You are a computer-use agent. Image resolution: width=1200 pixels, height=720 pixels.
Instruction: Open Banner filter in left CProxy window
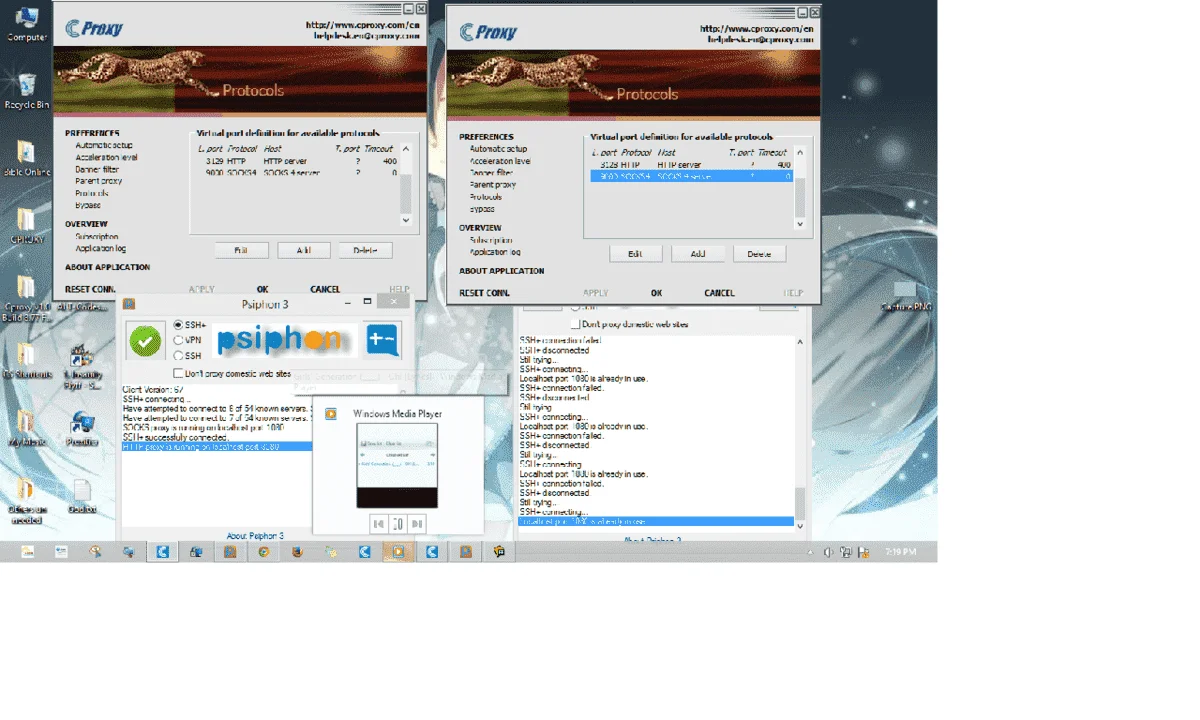click(x=97, y=169)
